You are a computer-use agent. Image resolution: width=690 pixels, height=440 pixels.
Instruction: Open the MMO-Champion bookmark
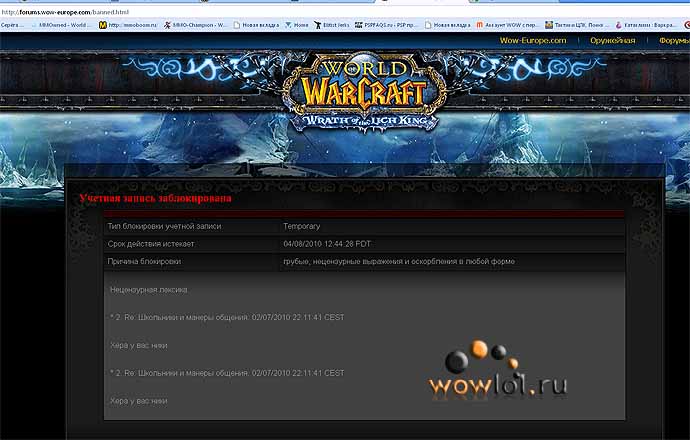(199, 25)
